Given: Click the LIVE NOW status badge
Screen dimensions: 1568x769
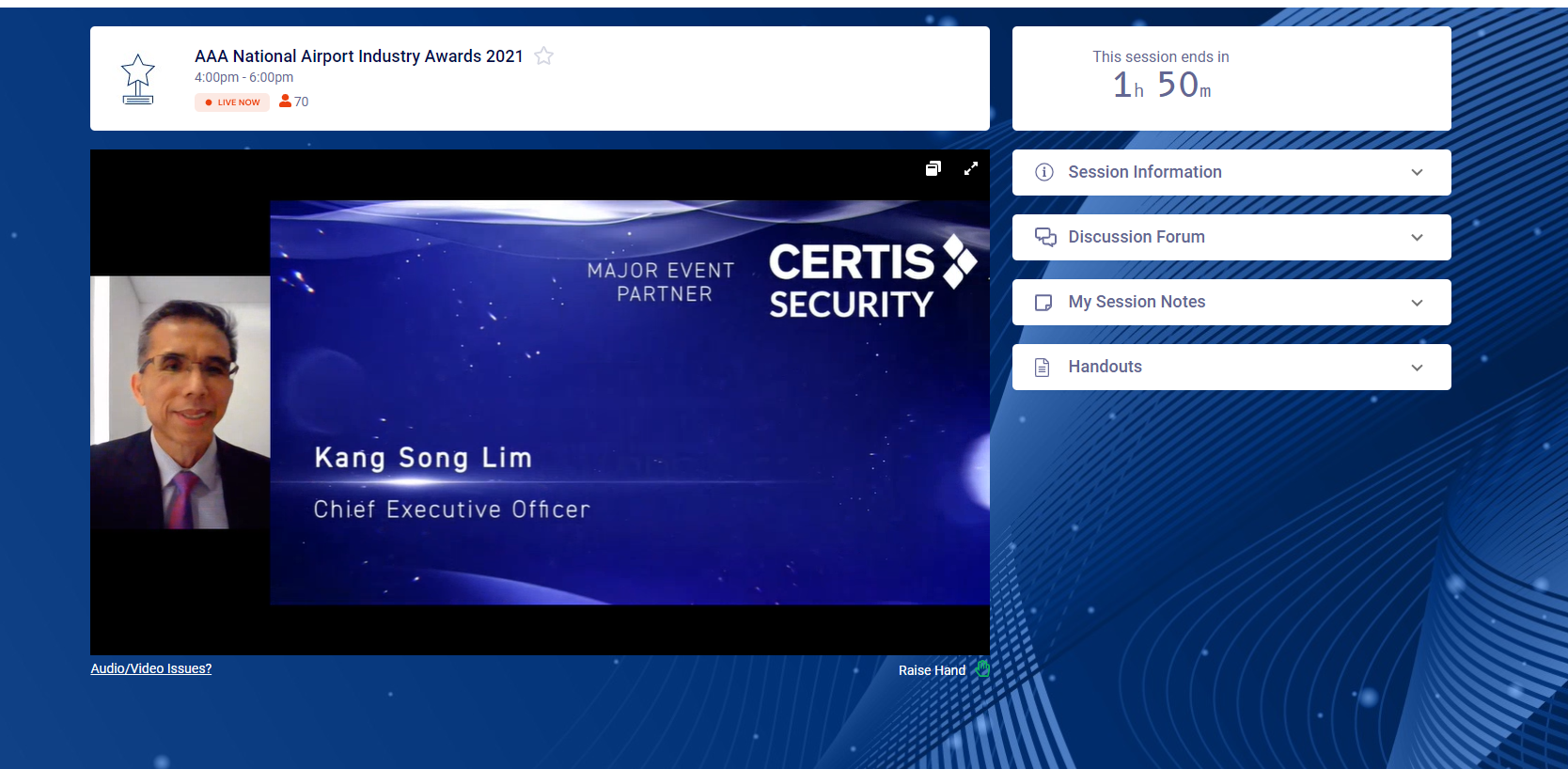Looking at the screenshot, I should click(232, 102).
